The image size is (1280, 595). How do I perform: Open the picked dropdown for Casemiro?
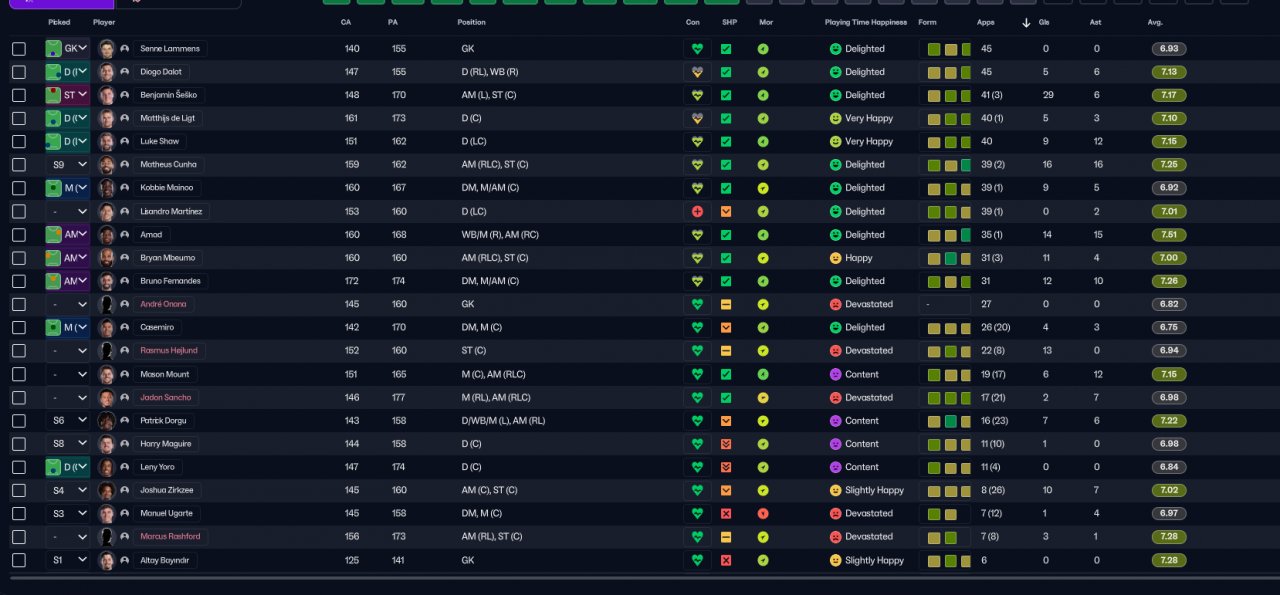point(67,327)
